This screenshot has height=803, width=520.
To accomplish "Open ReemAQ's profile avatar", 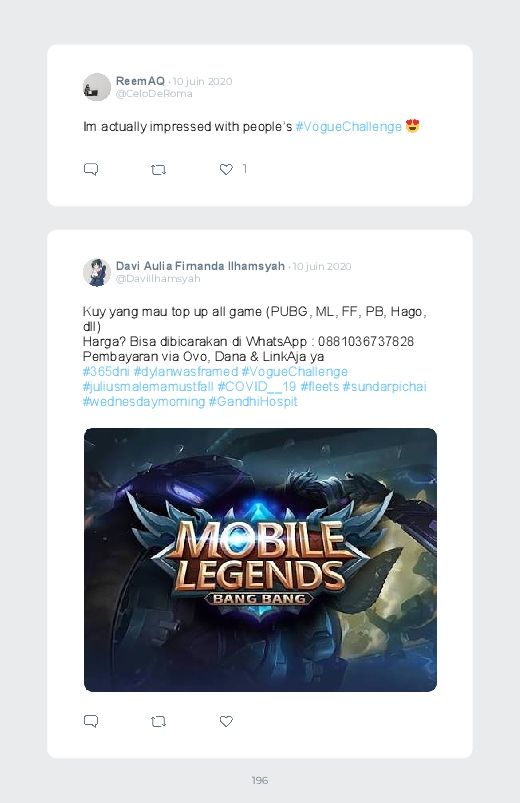I will click(x=97, y=87).
